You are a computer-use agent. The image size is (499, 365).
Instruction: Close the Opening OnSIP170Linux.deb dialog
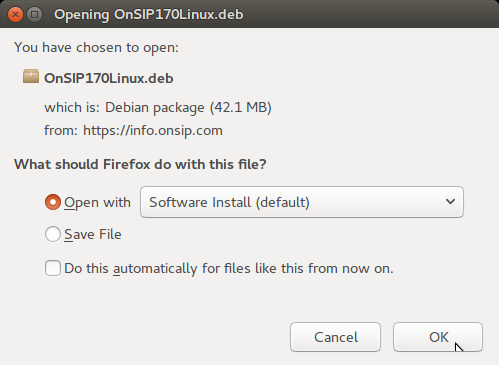pos(15,15)
